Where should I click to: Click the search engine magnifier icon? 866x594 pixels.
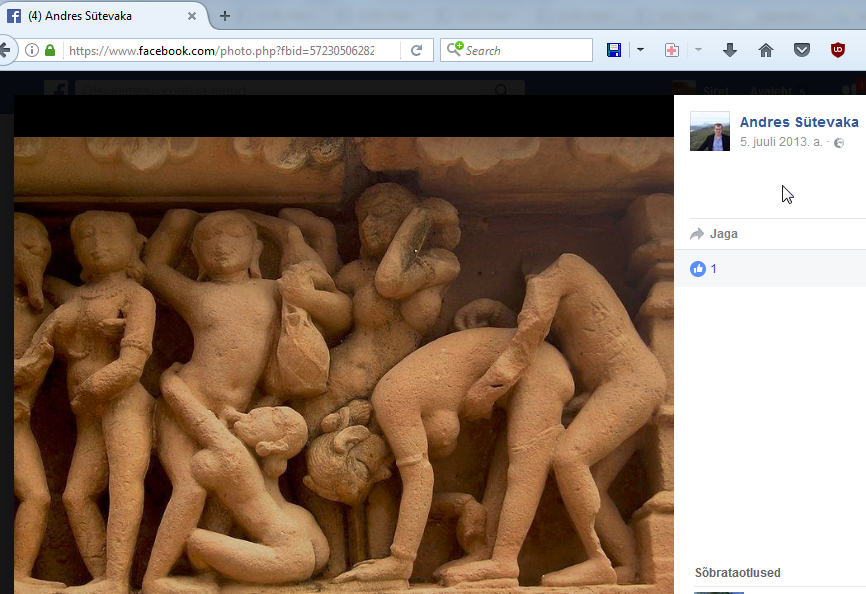click(x=455, y=49)
